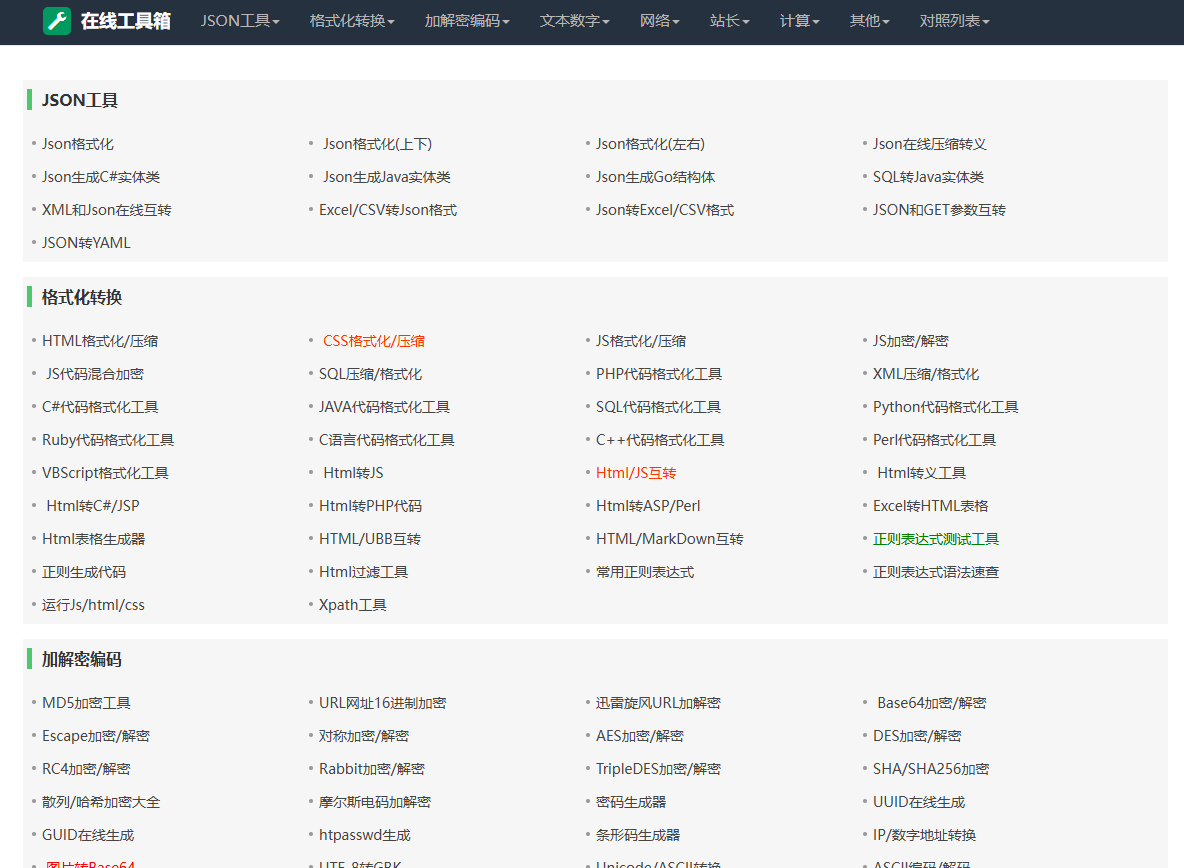The height and width of the screenshot is (868, 1184).
Task: Open the Html/JS互转 tool
Action: click(x=636, y=473)
